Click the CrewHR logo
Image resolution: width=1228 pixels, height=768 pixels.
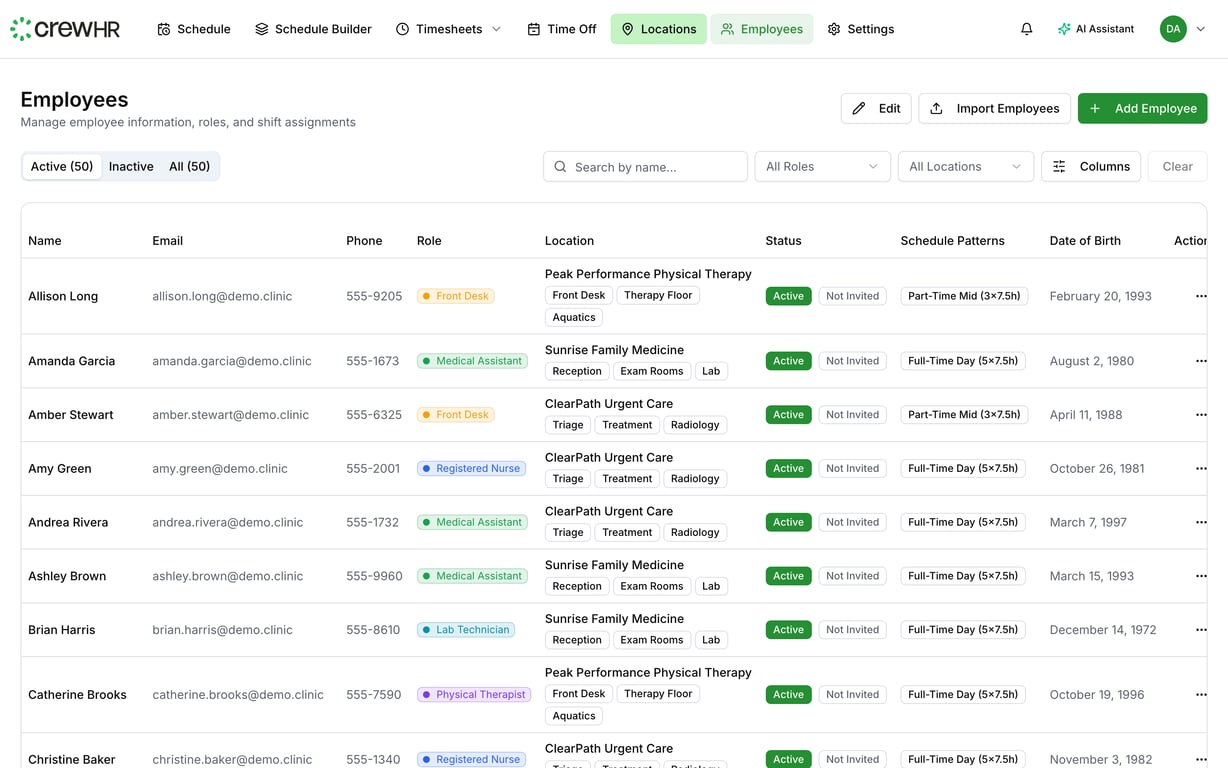[x=65, y=29]
